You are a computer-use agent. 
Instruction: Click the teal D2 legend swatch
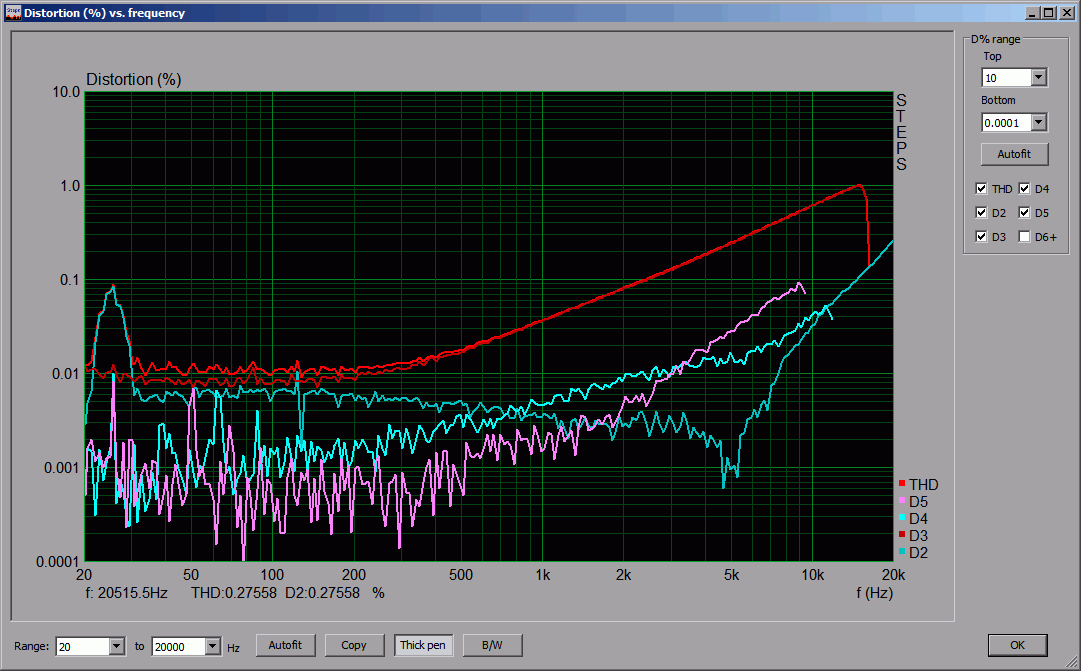[902, 551]
